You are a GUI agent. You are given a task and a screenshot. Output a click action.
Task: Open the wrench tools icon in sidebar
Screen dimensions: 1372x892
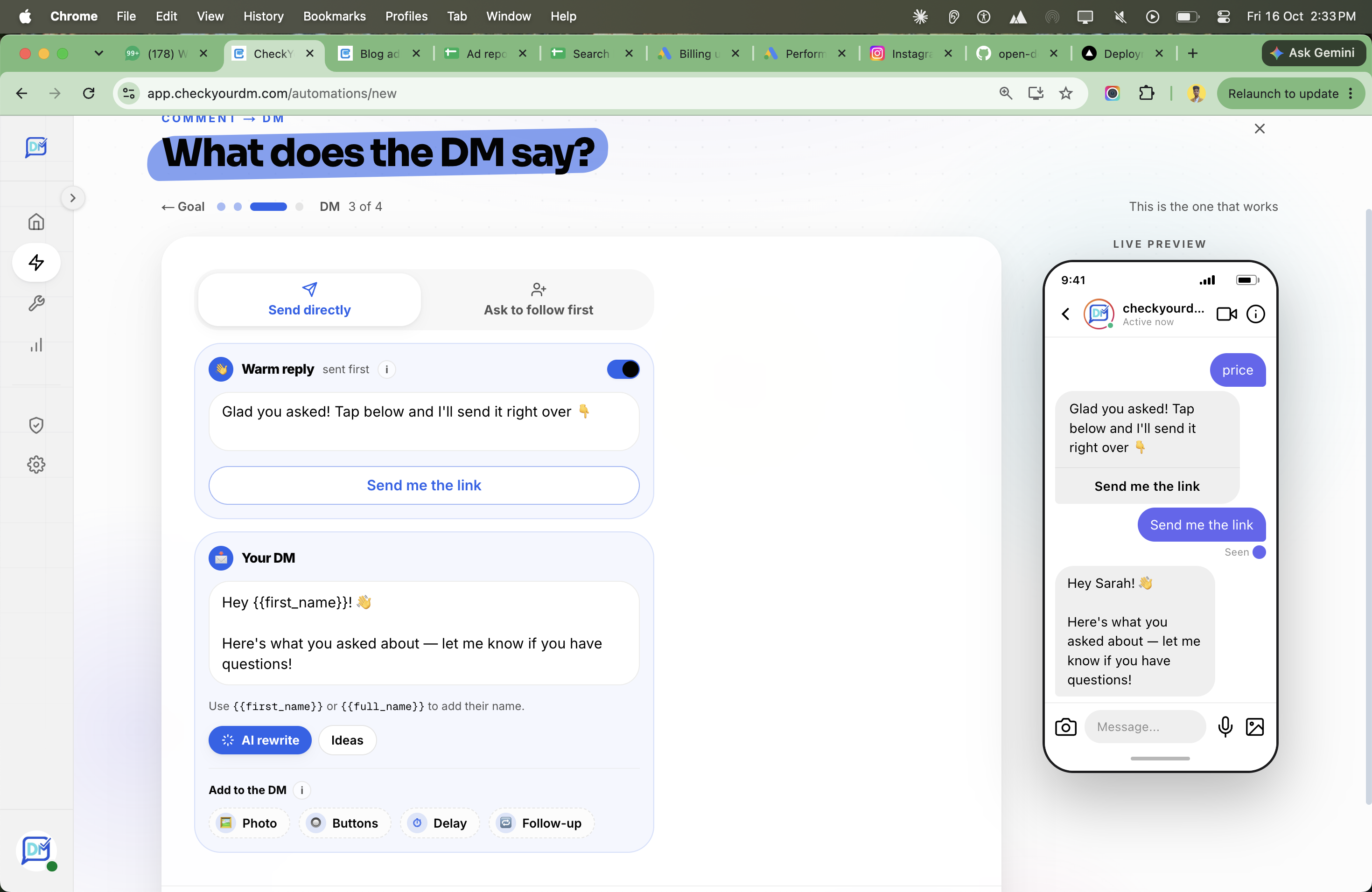(x=36, y=304)
